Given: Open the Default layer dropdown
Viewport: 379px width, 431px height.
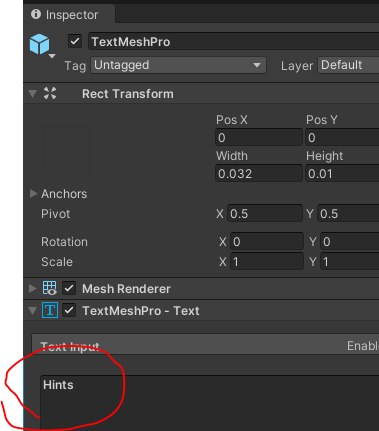Looking at the screenshot, I should tap(348, 65).
